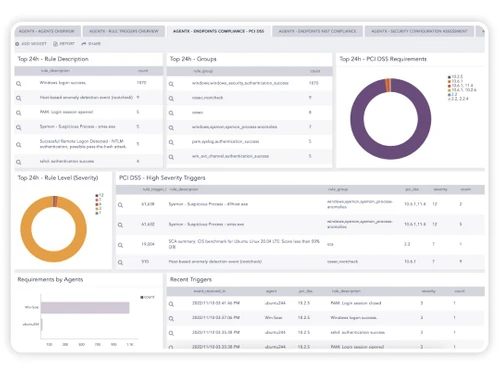Sort High Severity Triggers by severity column header
This screenshot has height=375, width=500.
point(440,189)
